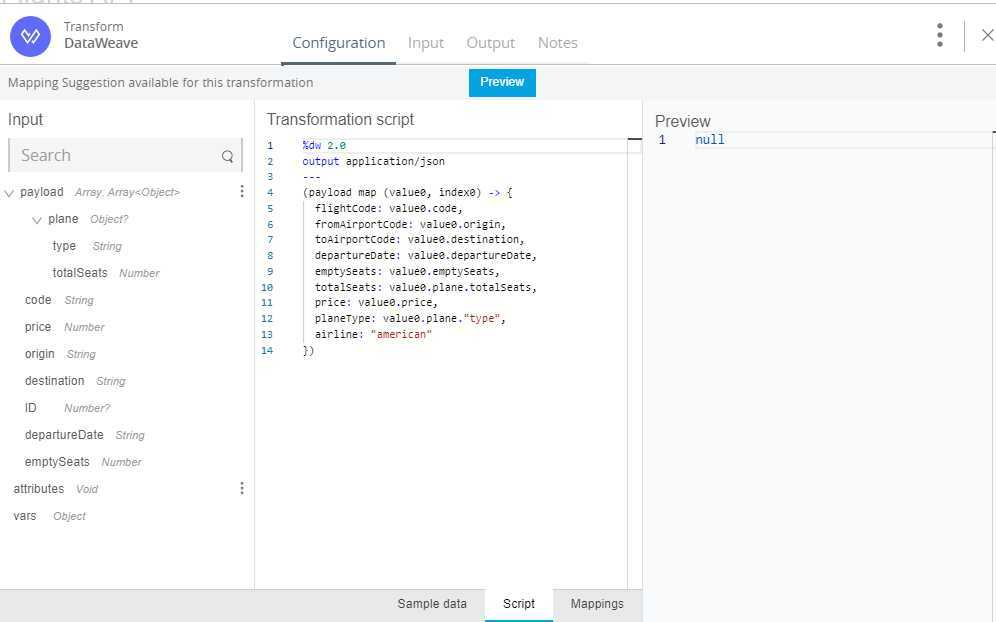The image size is (996, 622).
Task: Open the Sample data view
Action: [432, 604]
